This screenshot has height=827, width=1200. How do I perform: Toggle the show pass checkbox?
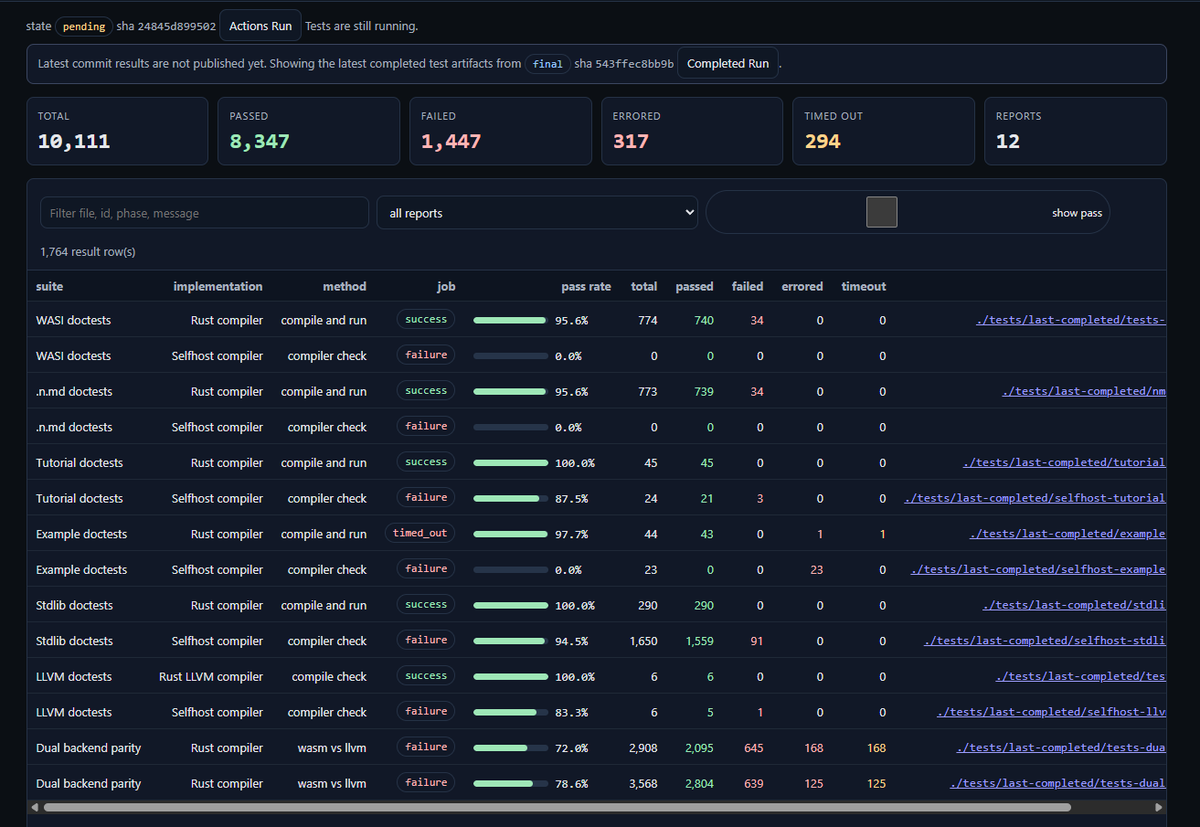pos(881,212)
